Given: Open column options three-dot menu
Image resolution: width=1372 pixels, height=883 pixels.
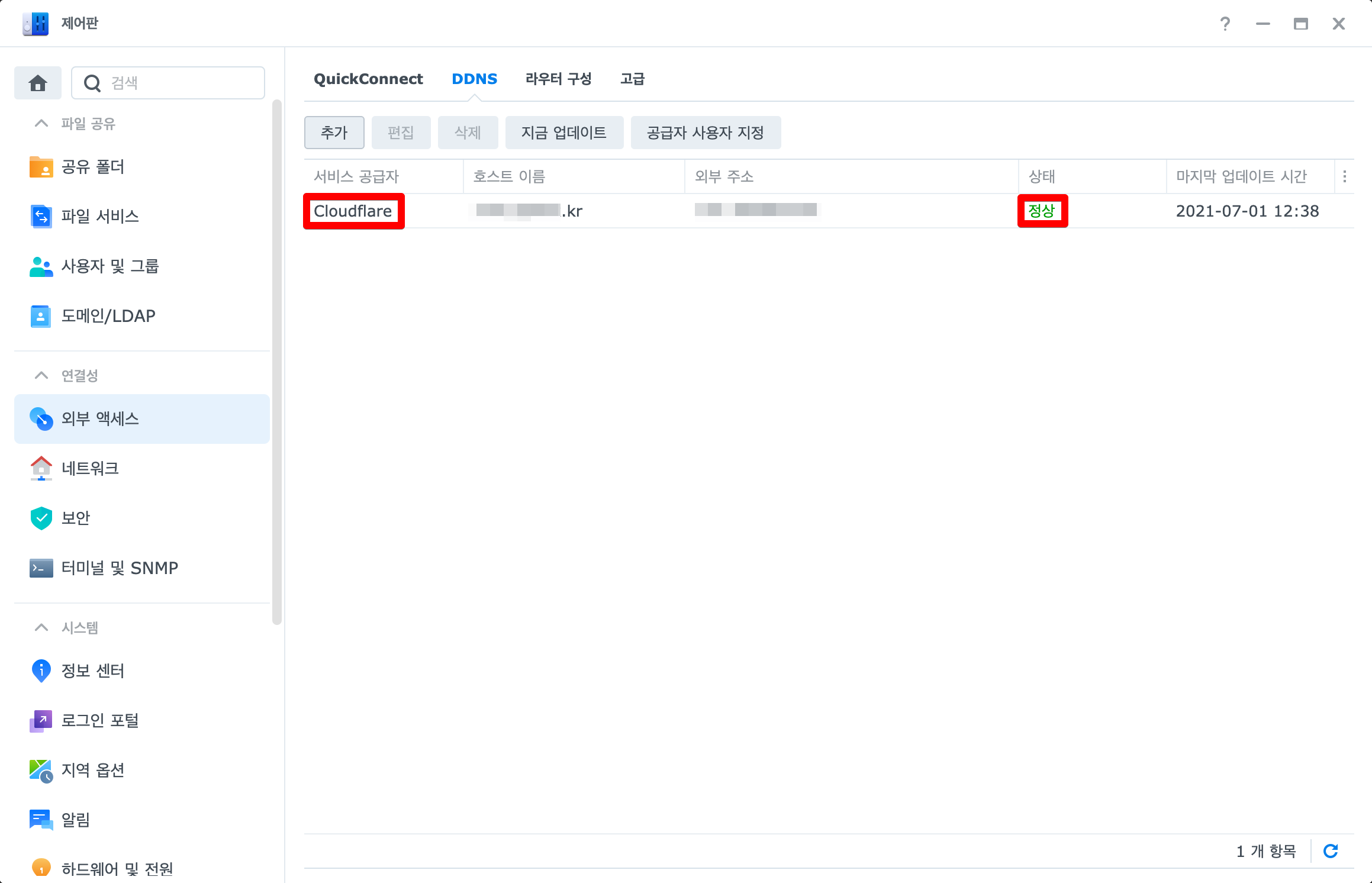Looking at the screenshot, I should [x=1345, y=176].
